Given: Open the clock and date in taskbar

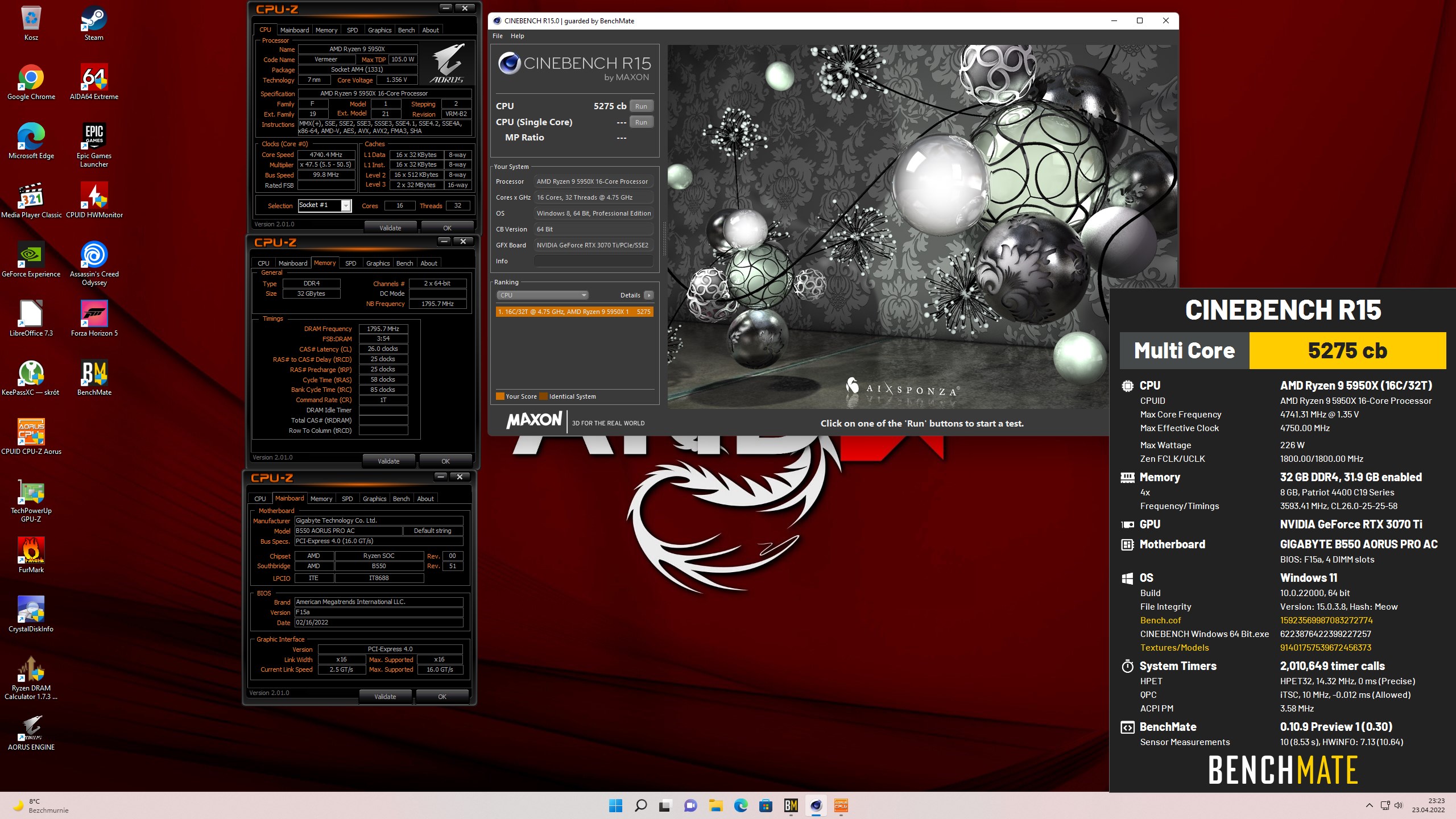Looking at the screenshot, I should (x=1428, y=805).
